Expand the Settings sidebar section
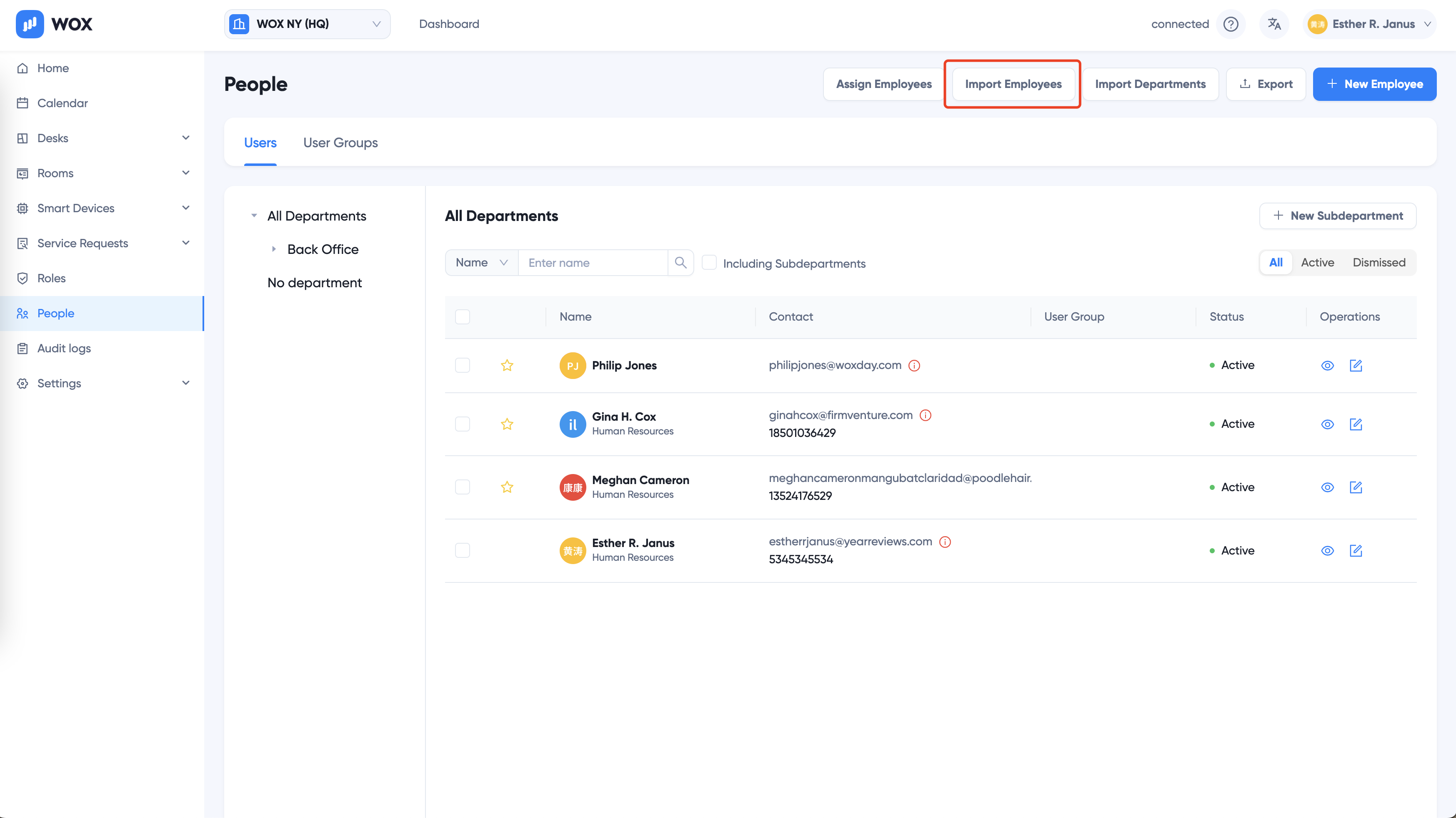 click(185, 383)
